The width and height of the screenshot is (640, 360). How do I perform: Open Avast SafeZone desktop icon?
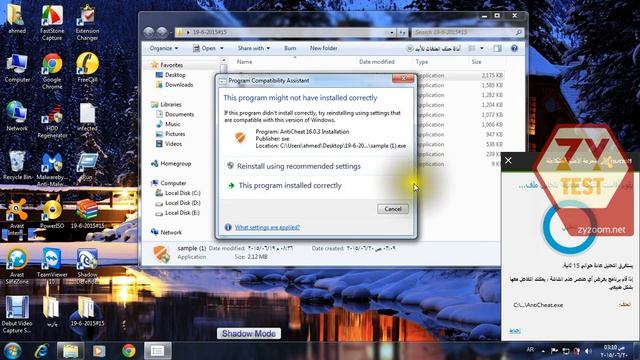pos(17,266)
